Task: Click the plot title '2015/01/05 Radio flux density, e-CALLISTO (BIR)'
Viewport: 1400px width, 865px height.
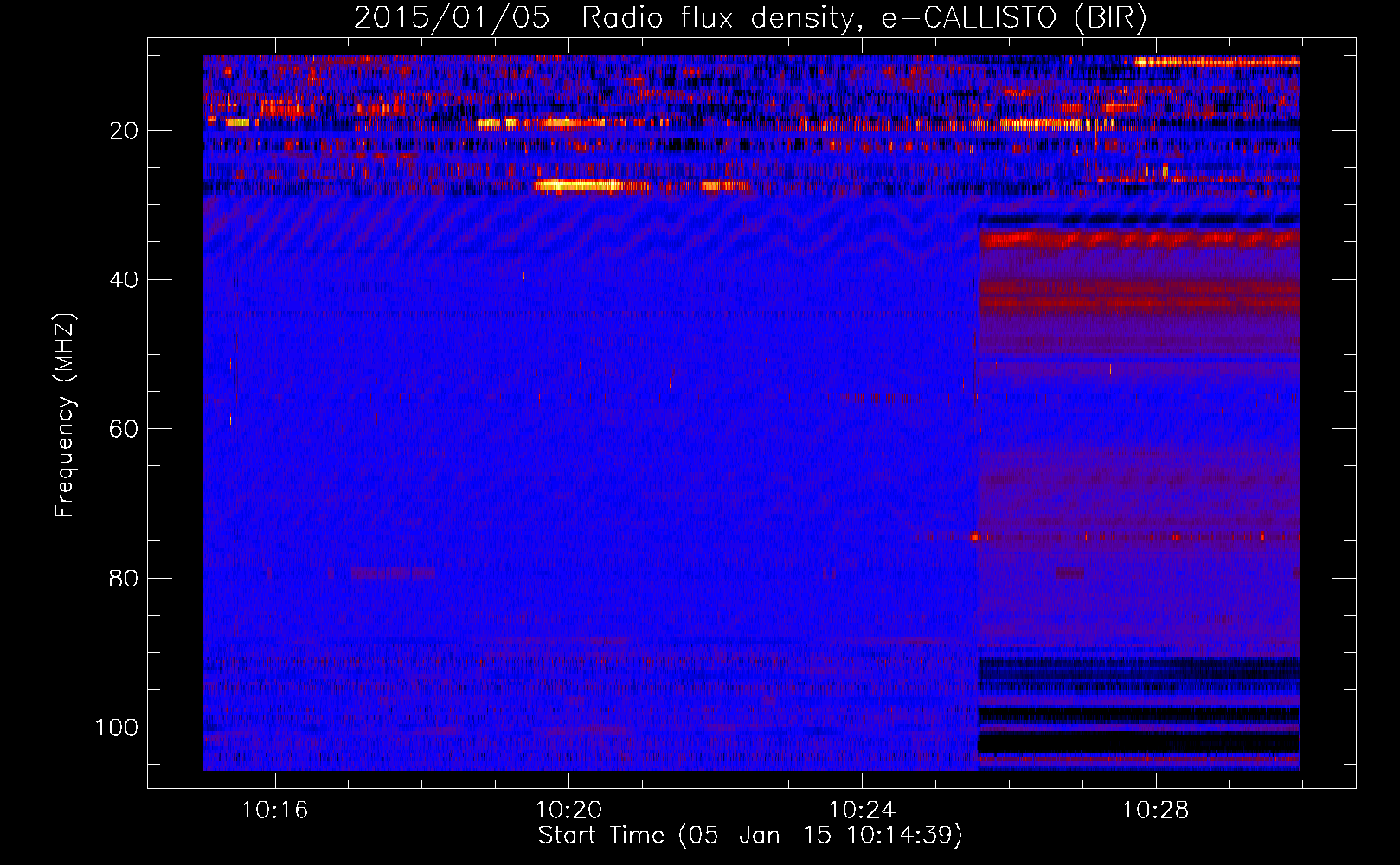Action: 750,17
